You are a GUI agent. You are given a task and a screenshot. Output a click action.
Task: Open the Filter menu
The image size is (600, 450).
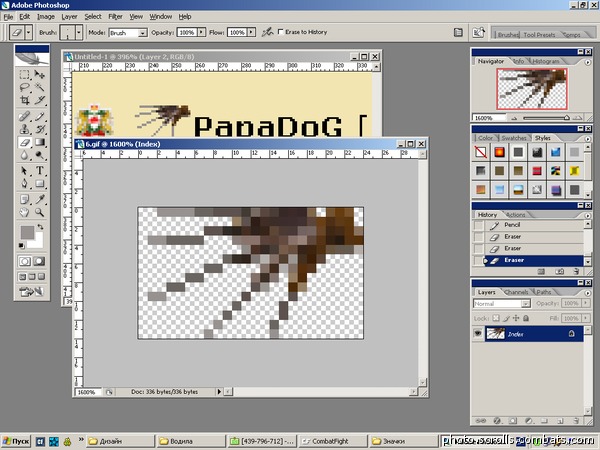[115, 17]
